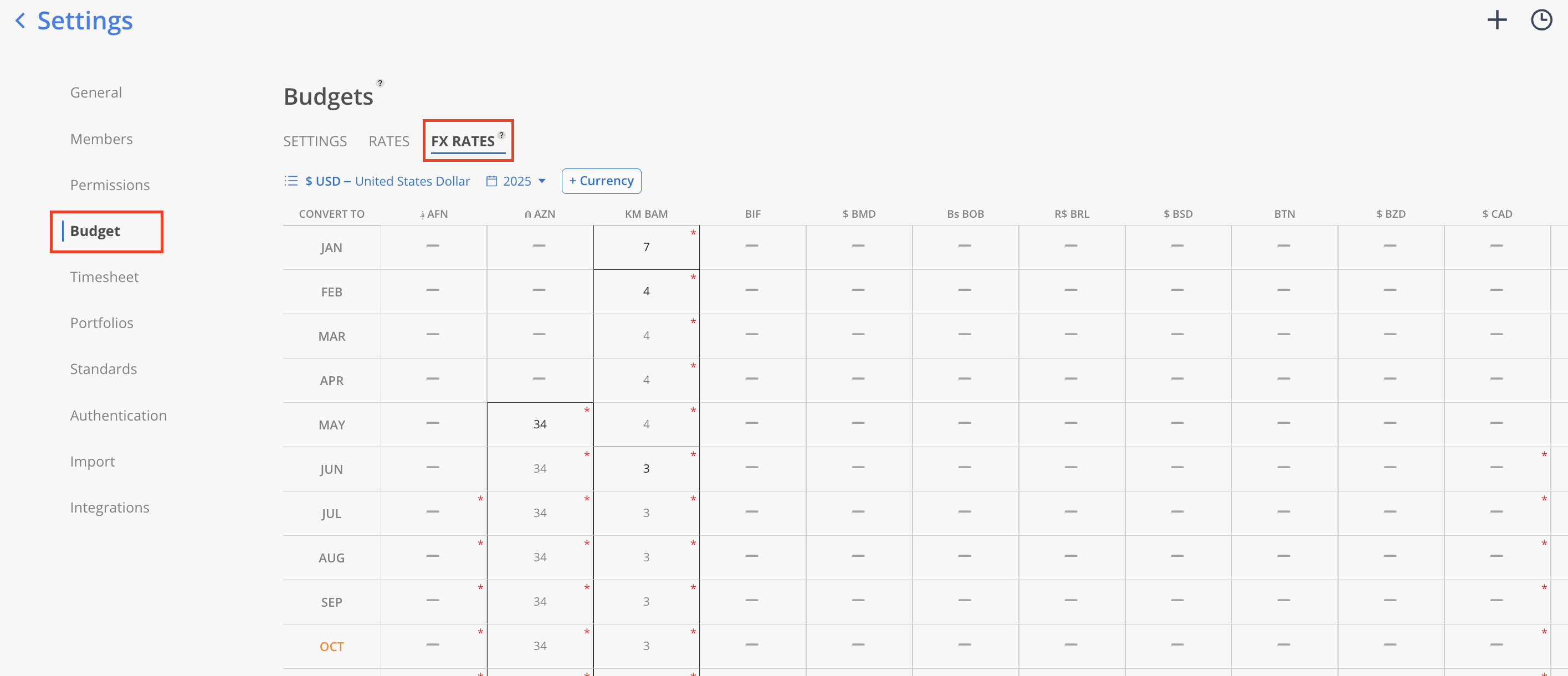The image size is (1568, 676).
Task: Expand the 2025 year dropdown arrow
Action: click(x=542, y=181)
